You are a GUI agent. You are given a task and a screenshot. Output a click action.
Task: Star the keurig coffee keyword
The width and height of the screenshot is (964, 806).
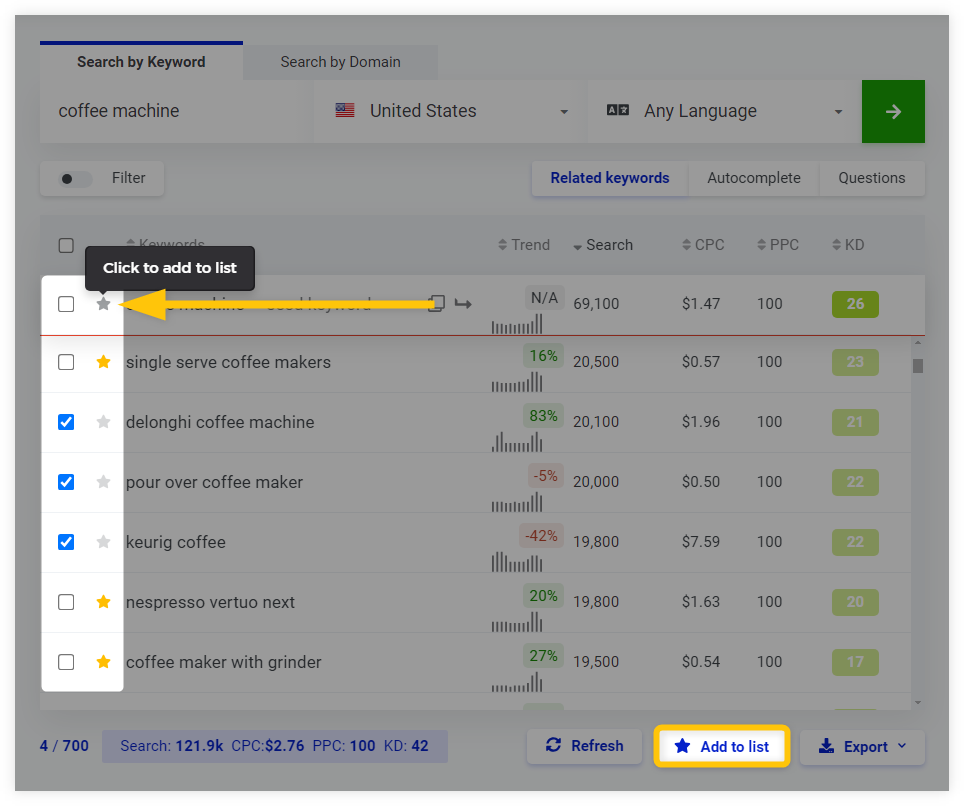point(103,542)
